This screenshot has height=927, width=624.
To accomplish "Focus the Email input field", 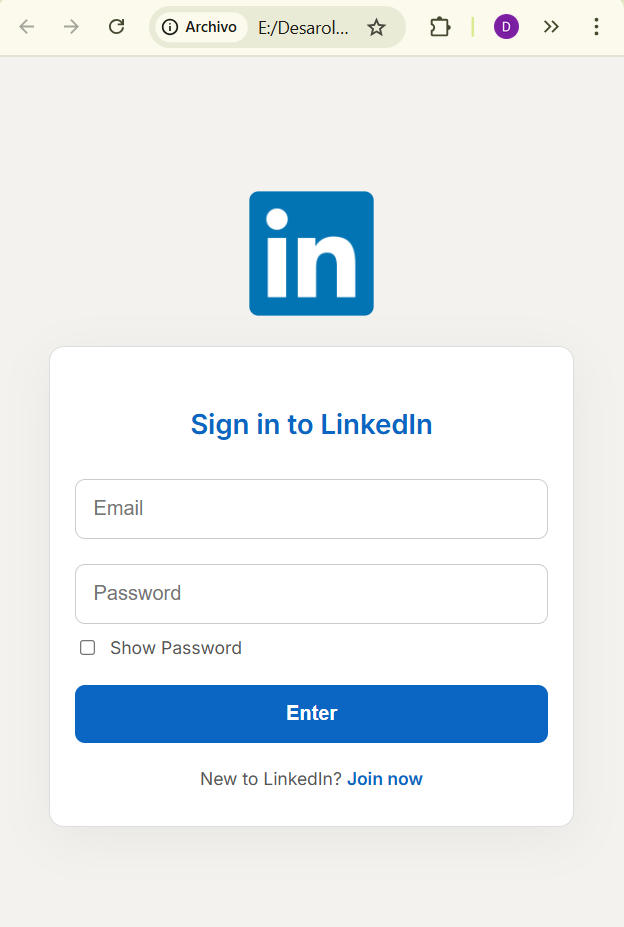I will point(311,509).
